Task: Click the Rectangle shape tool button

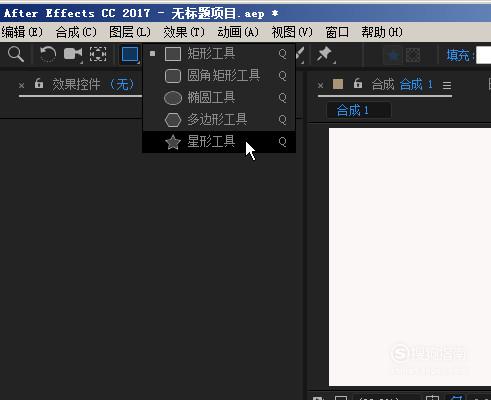Action: click(x=130, y=54)
